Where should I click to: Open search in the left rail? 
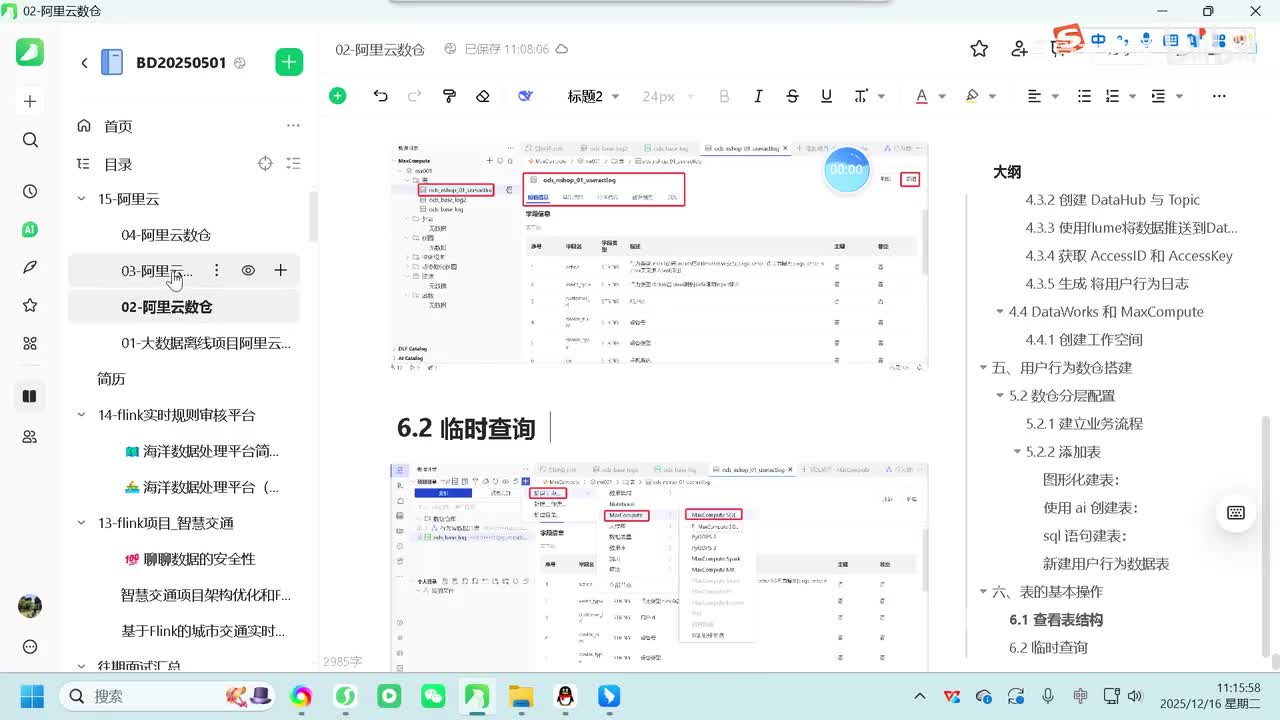[x=30, y=140]
